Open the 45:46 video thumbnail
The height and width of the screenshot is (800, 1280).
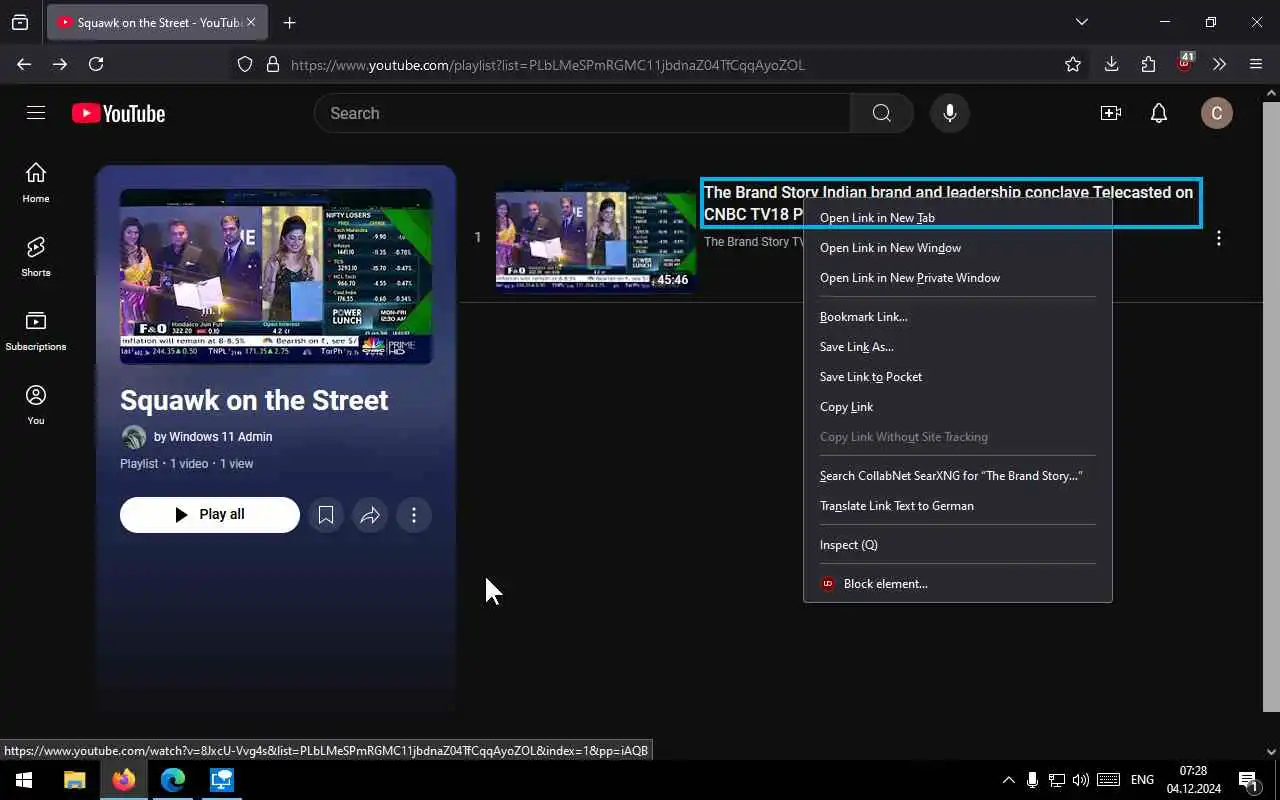click(596, 238)
